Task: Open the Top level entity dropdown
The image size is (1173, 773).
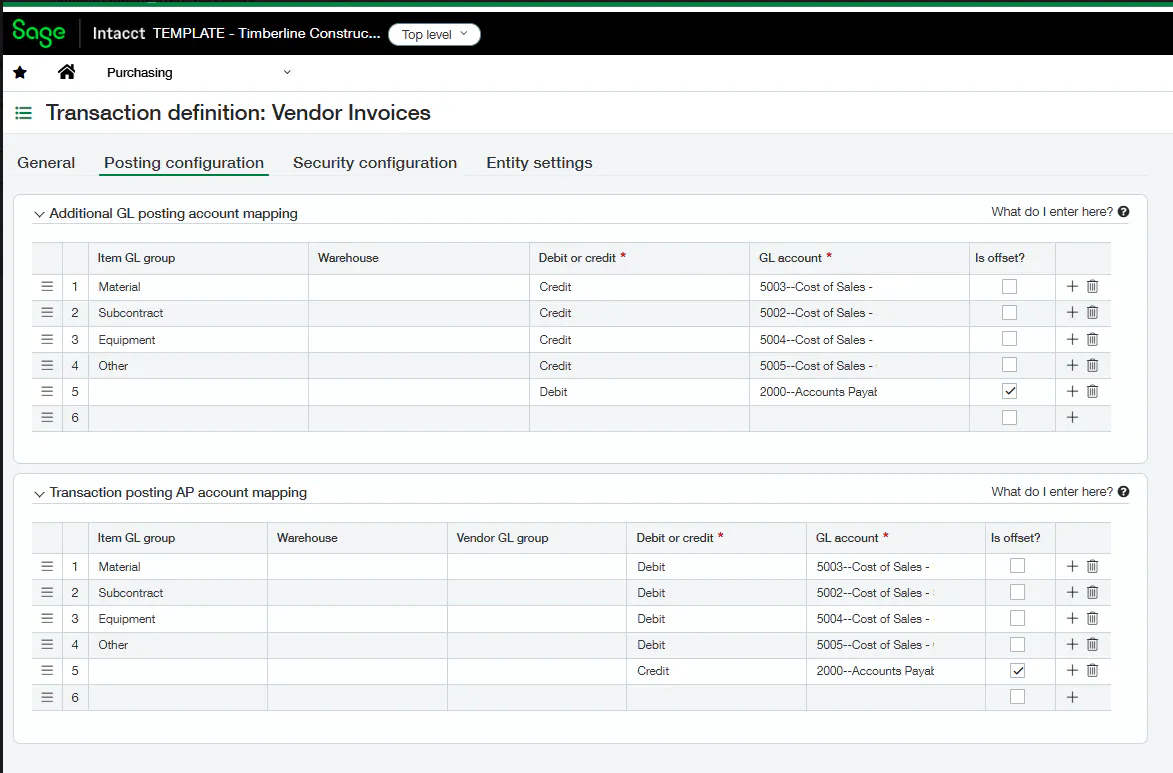Action: coord(434,34)
